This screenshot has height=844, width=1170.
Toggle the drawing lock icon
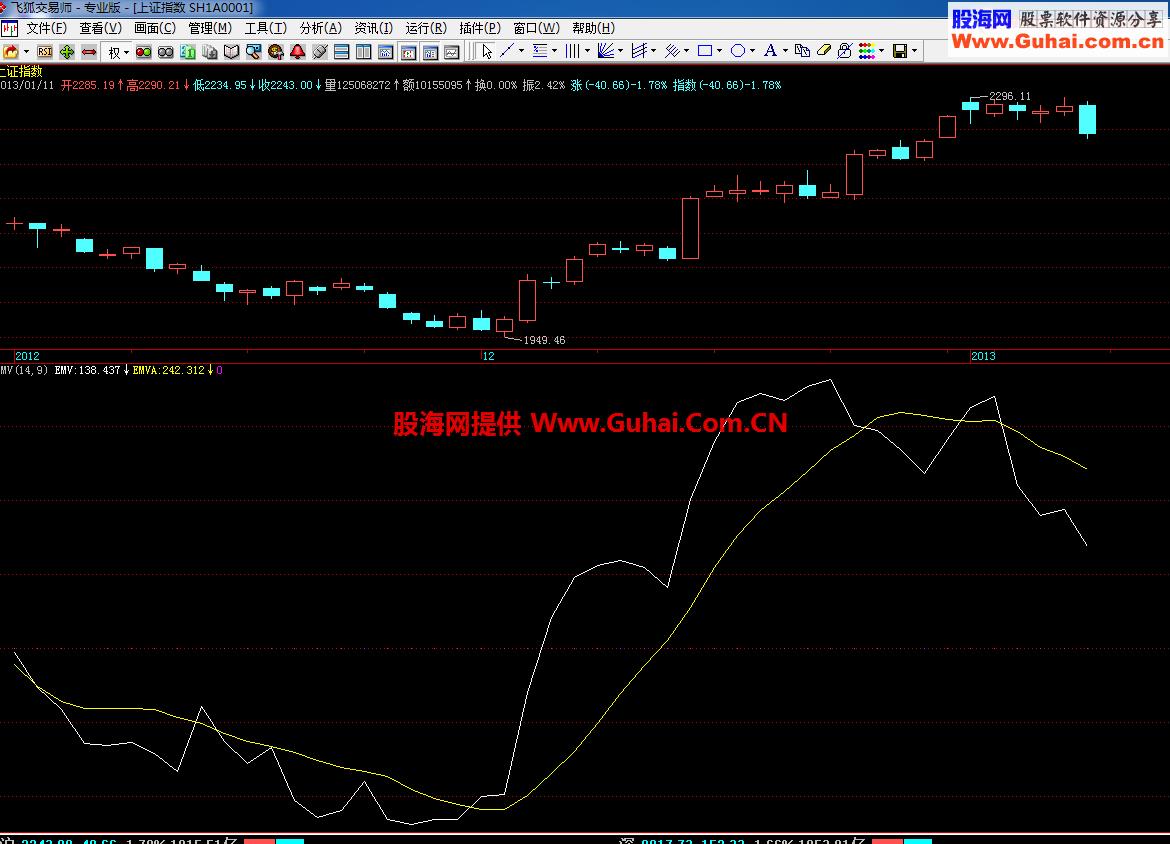point(844,51)
